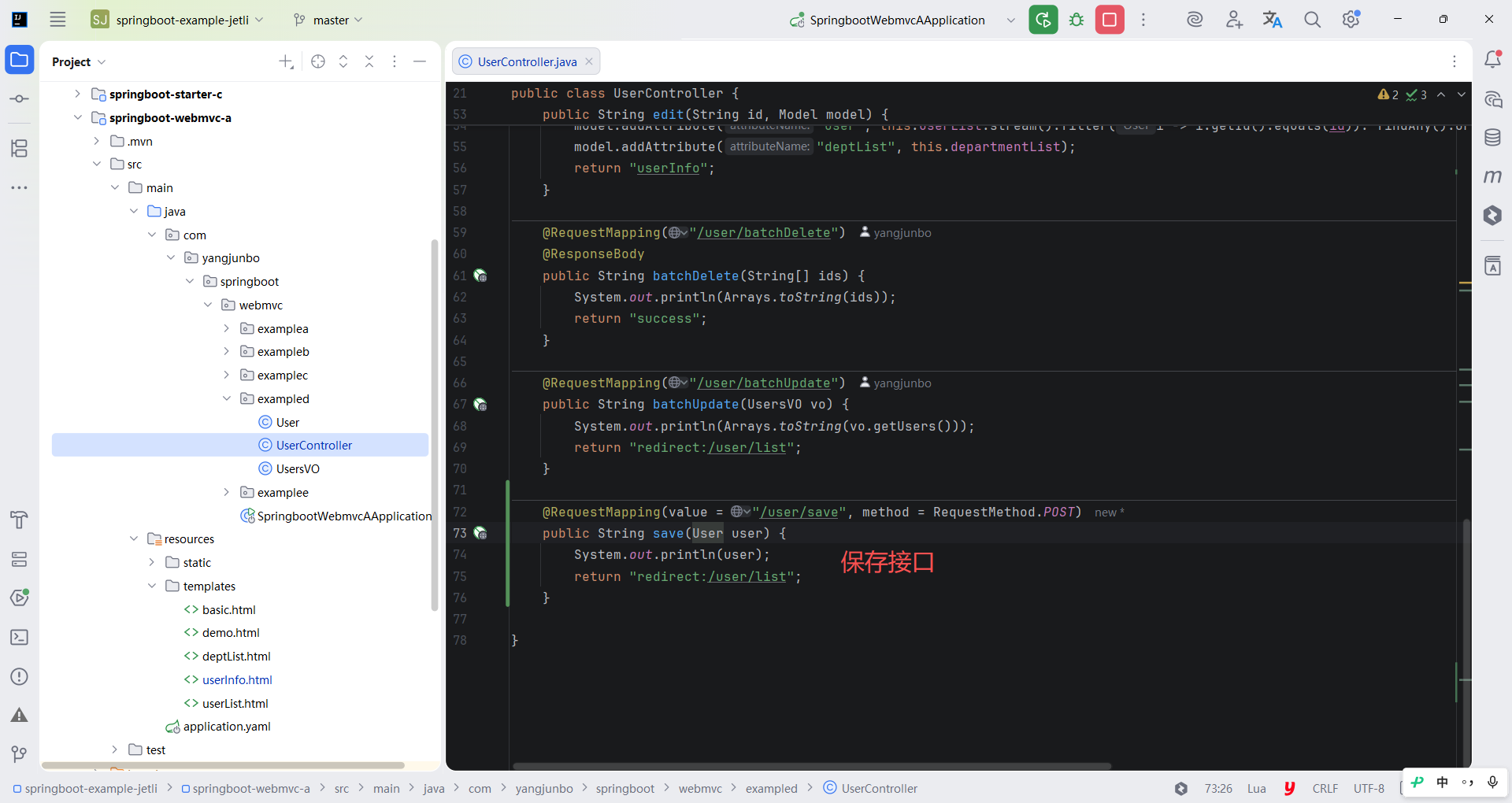Open Search Everywhere magnifier

click(x=1312, y=20)
